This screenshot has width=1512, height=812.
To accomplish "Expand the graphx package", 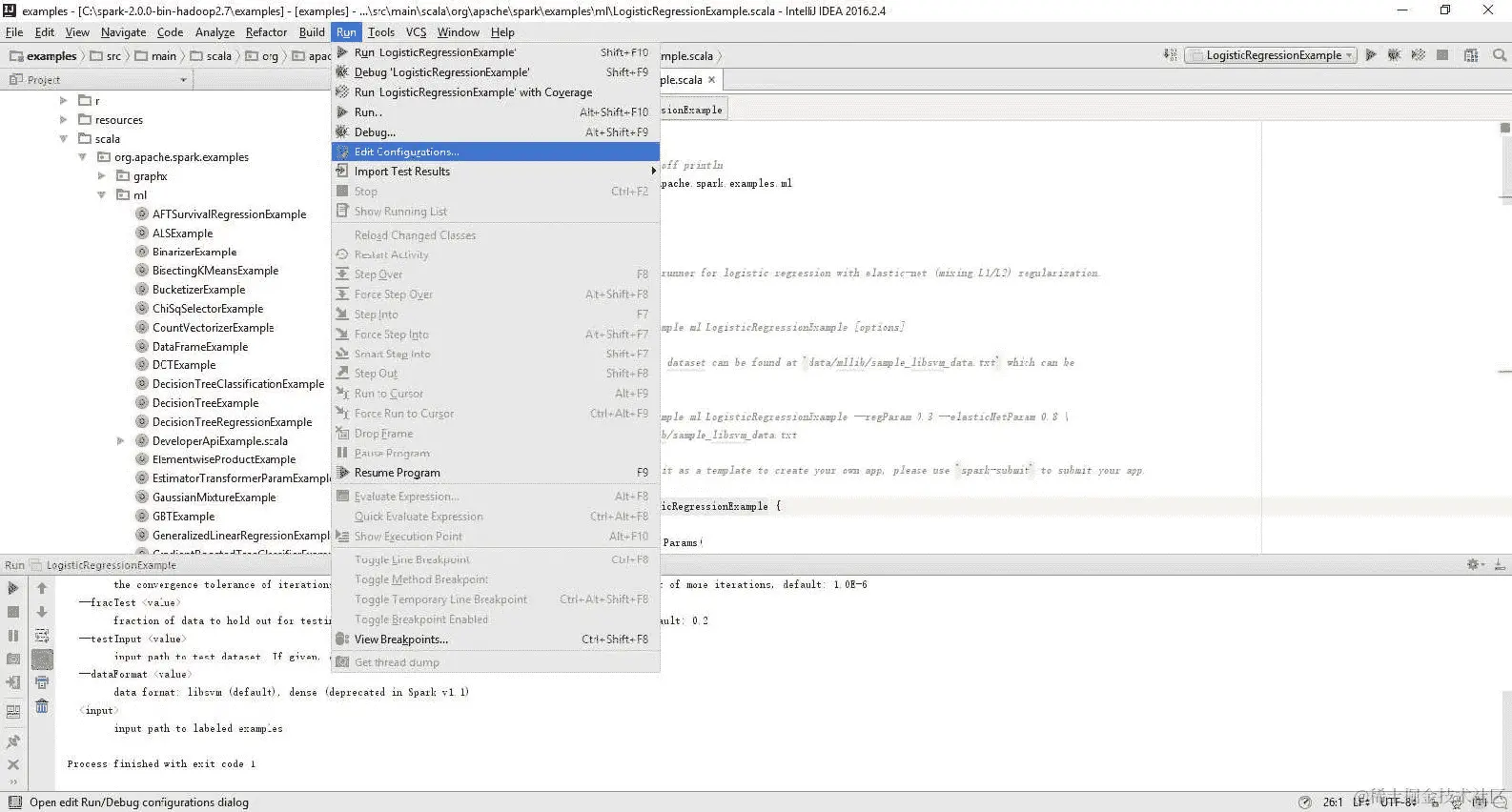I will pos(102,176).
